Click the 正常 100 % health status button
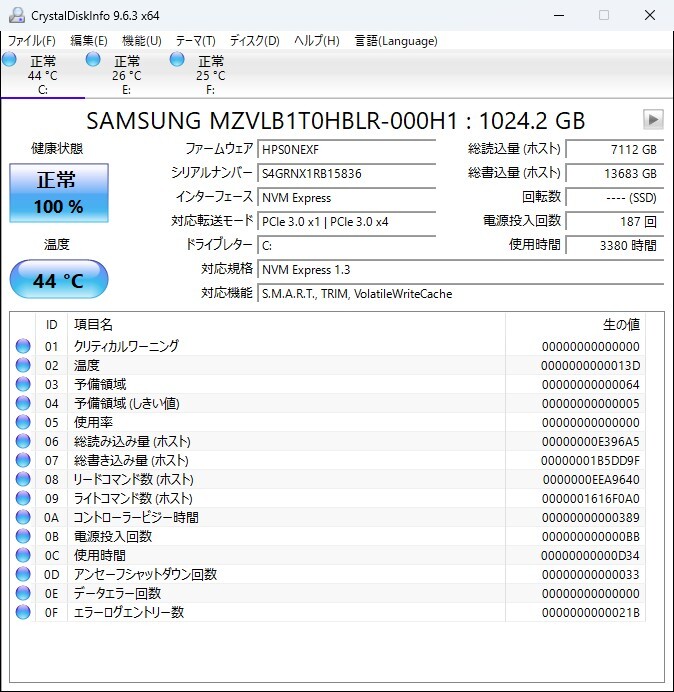This screenshot has width=674, height=692. pos(59,193)
